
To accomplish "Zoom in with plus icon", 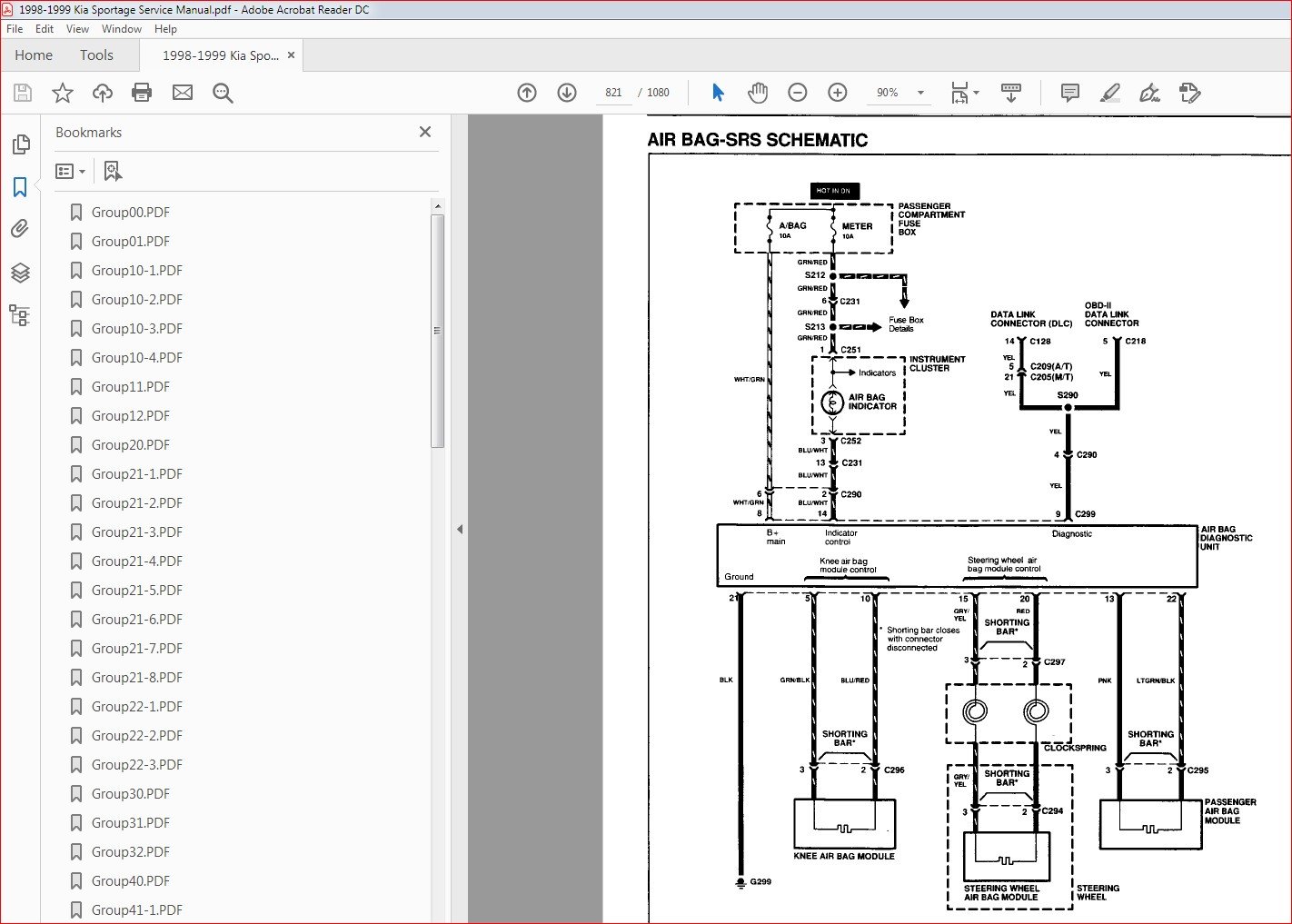I will click(x=838, y=93).
